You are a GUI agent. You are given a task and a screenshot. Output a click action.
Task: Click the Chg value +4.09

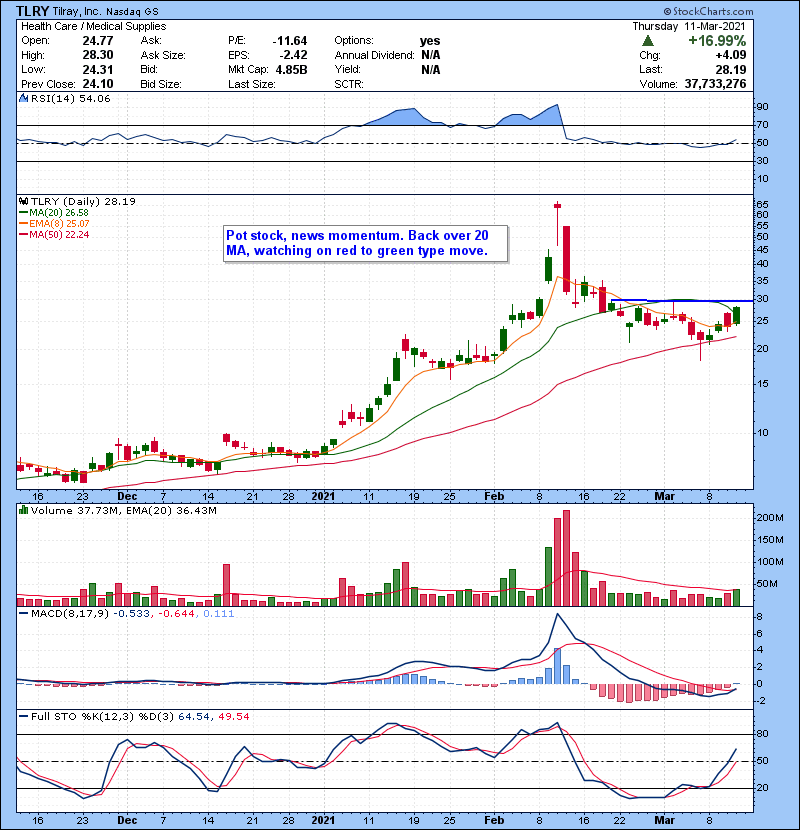tap(731, 55)
